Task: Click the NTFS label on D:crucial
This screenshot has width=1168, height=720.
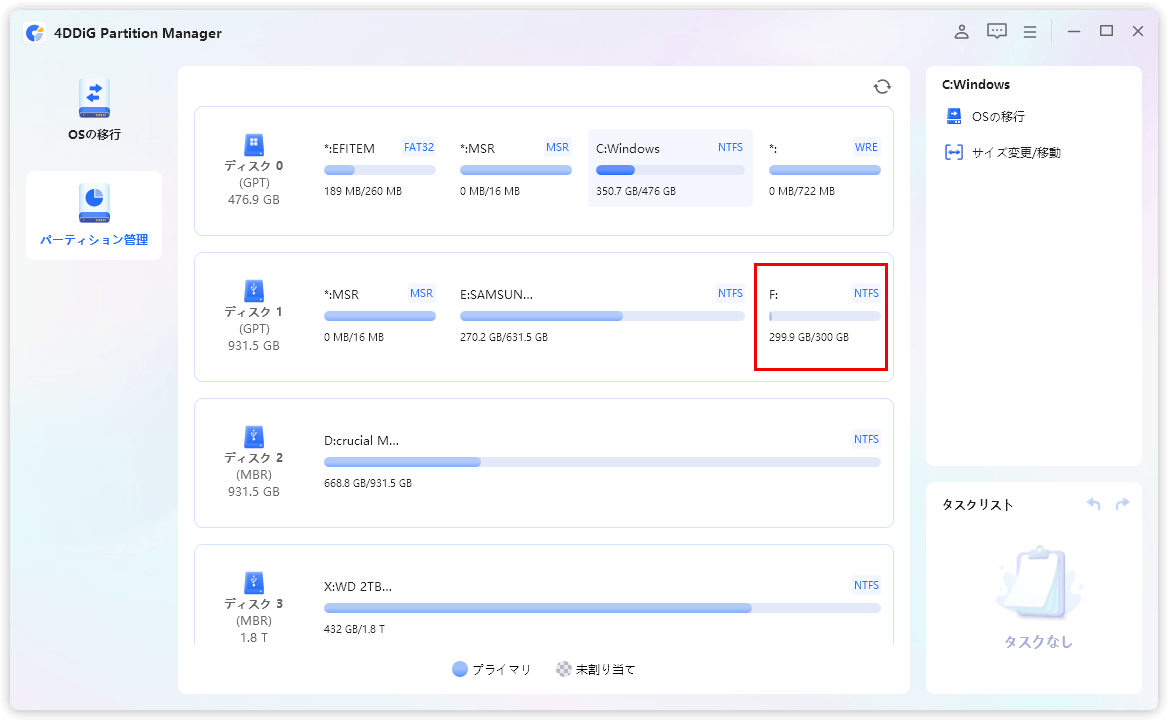Action: click(x=866, y=439)
